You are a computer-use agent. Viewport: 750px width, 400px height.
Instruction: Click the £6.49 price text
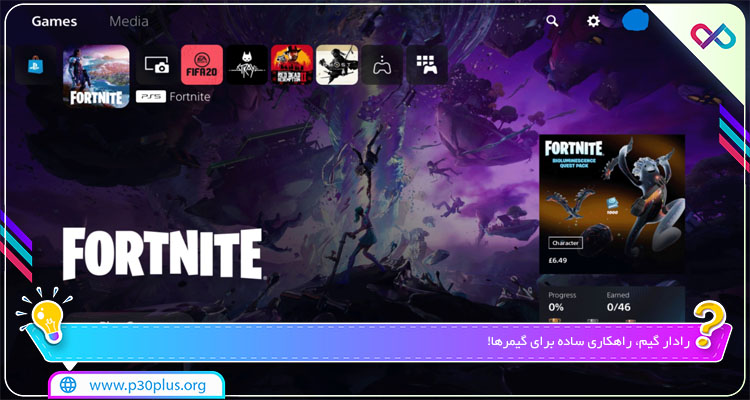coord(557,261)
